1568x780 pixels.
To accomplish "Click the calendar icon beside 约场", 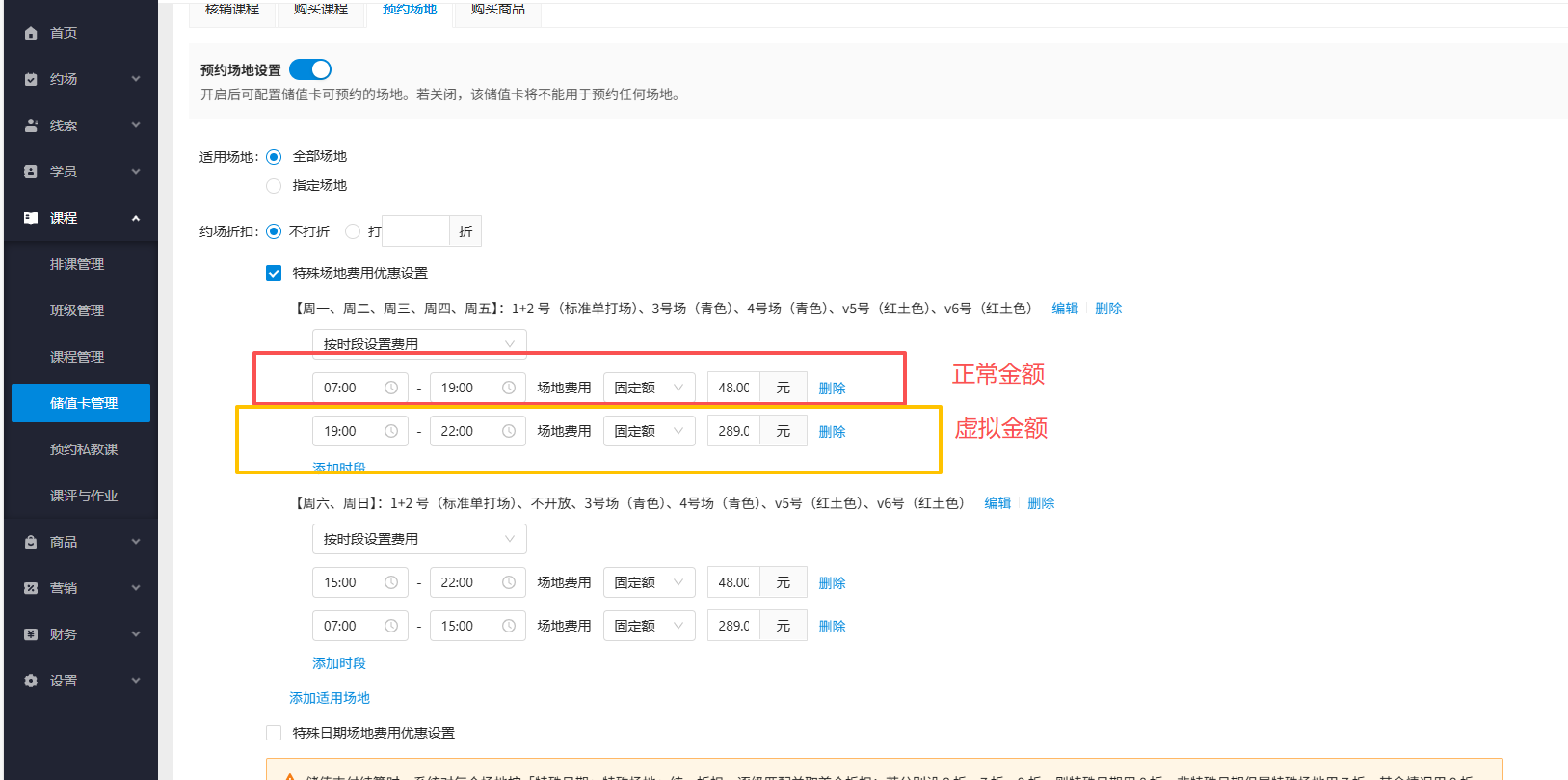I will click(x=31, y=79).
